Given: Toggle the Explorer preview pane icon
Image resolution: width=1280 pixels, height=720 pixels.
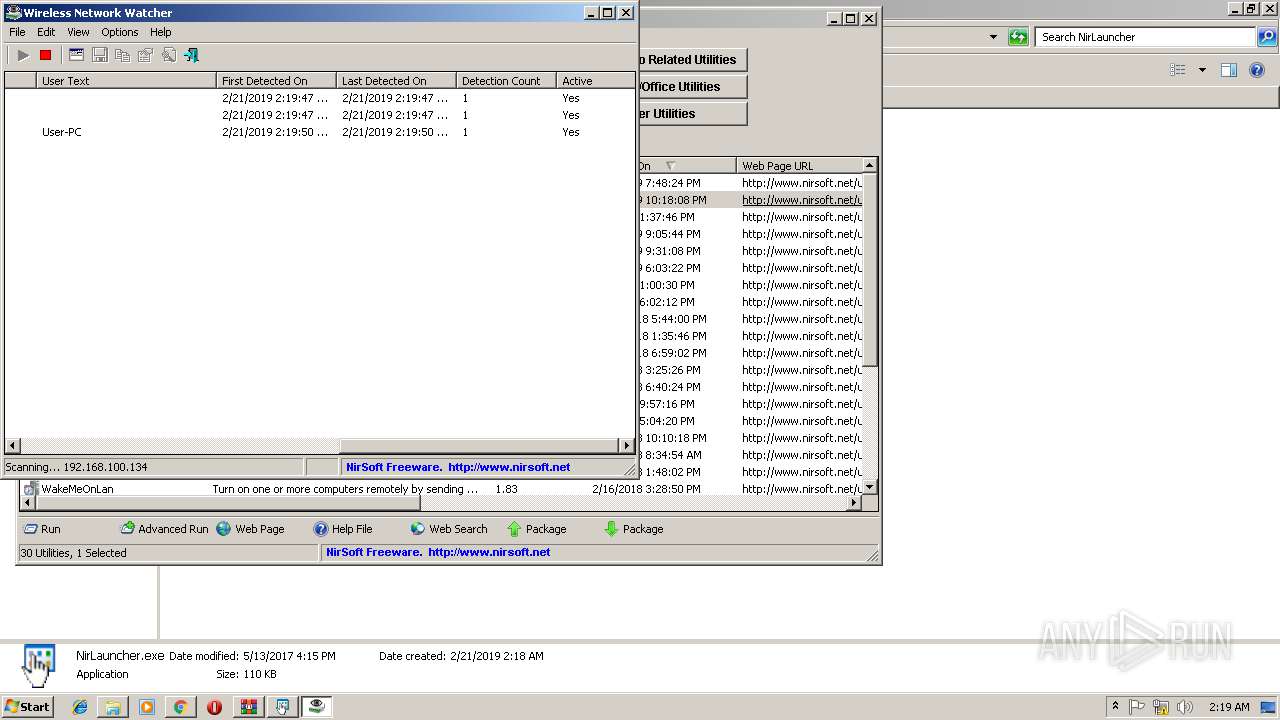Looking at the screenshot, I should coord(1229,70).
